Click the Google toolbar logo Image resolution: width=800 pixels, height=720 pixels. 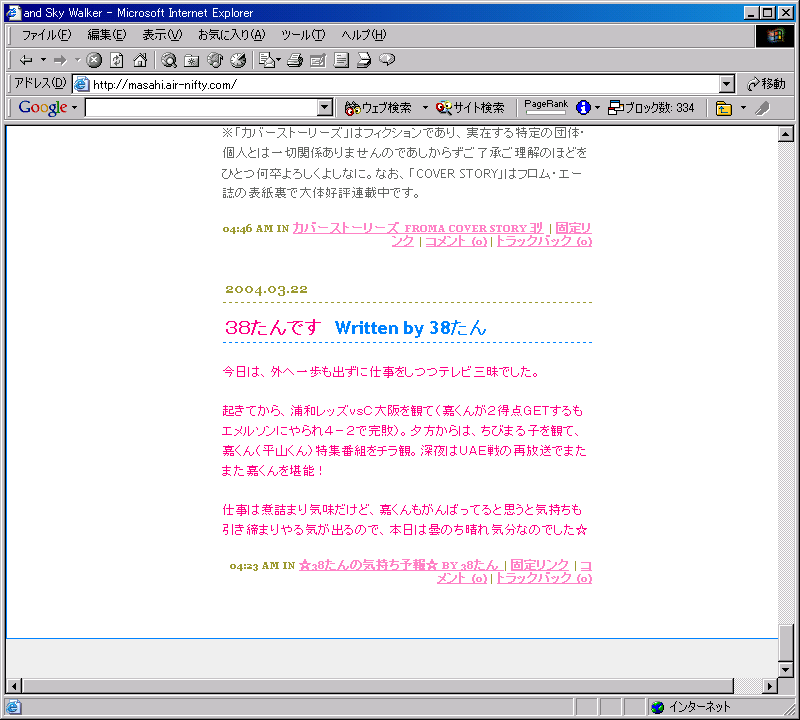click(x=43, y=108)
